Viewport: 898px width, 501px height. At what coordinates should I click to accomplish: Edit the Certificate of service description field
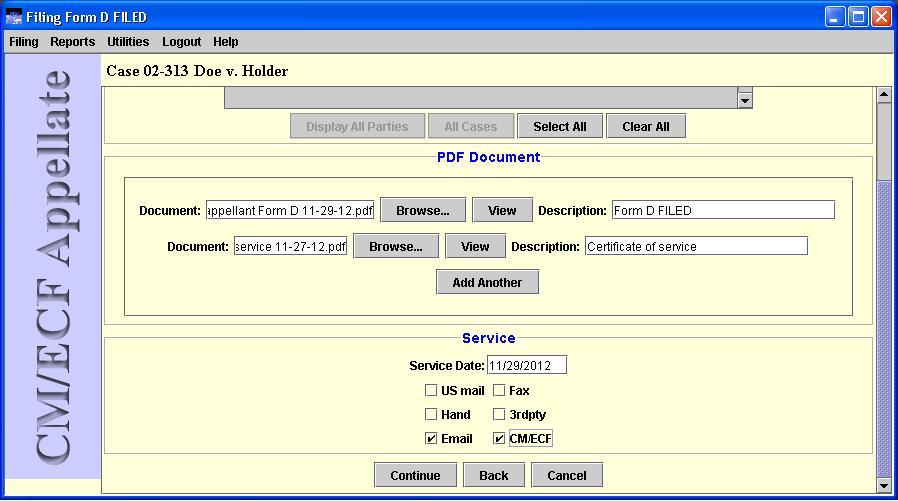(696, 246)
